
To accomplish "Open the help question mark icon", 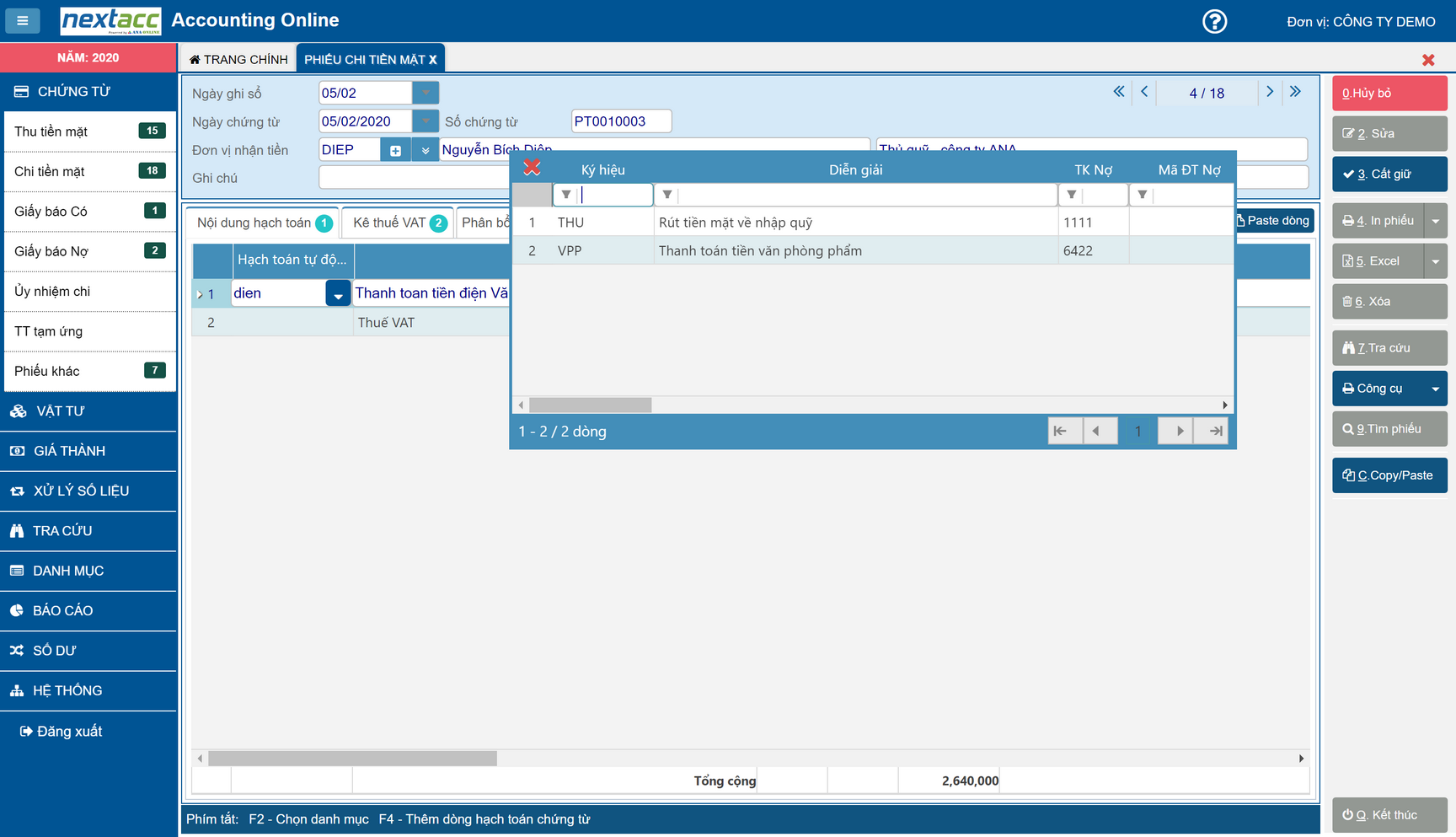I will coord(1214,21).
